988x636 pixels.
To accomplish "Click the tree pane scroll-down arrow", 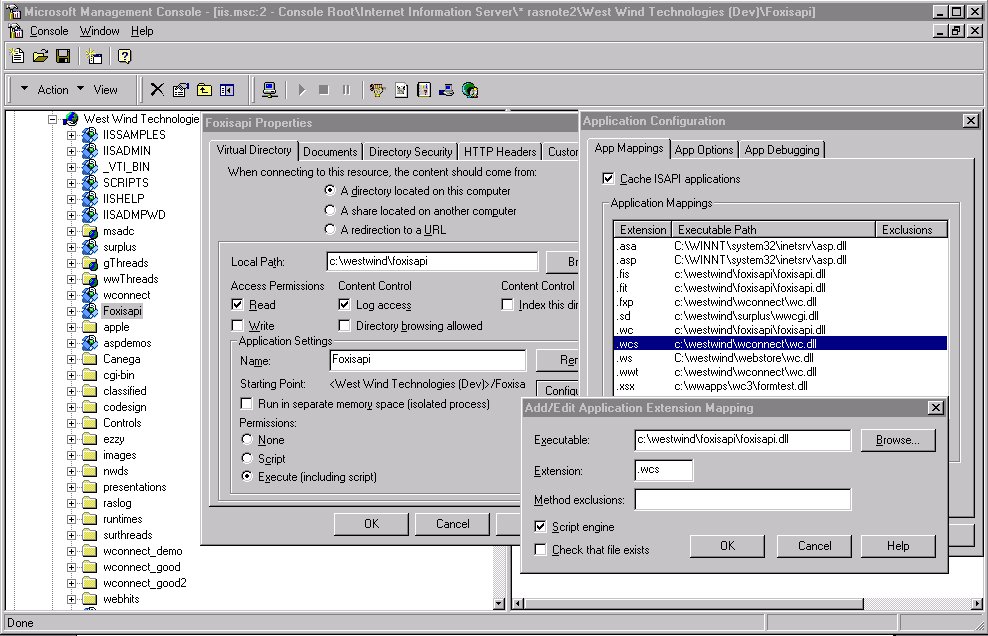I will [x=499, y=603].
